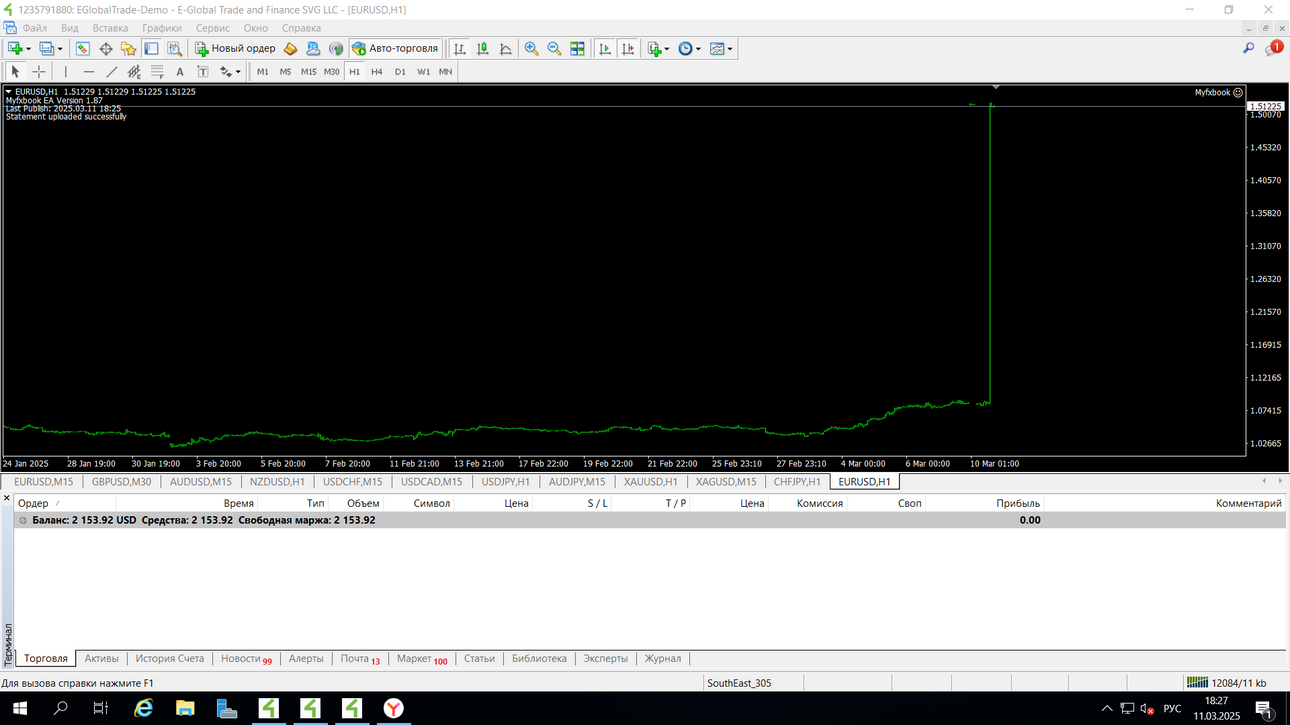Toggle Авто-торговля auto trading

395,48
